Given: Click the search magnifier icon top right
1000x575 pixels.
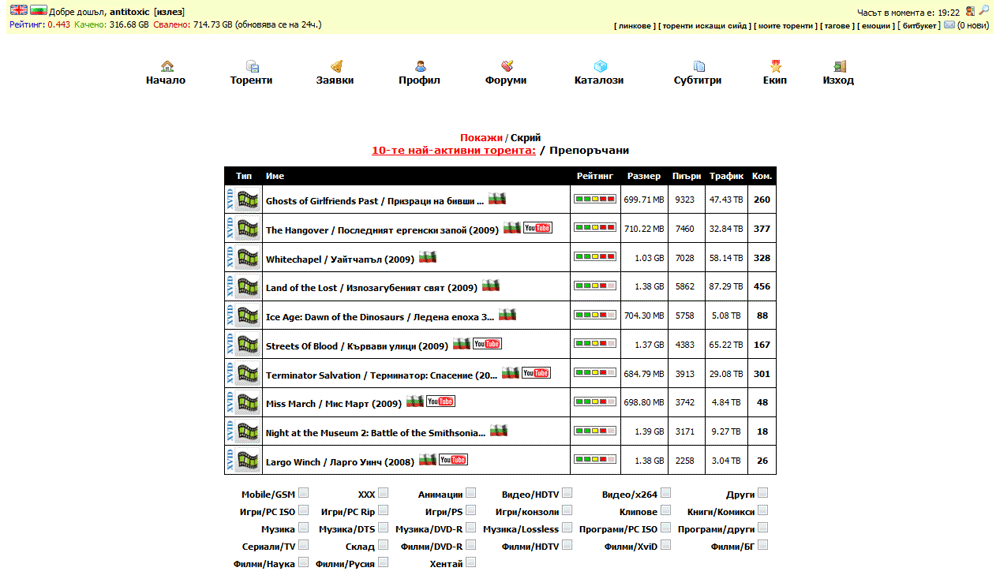Looking at the screenshot, I should click(984, 10).
